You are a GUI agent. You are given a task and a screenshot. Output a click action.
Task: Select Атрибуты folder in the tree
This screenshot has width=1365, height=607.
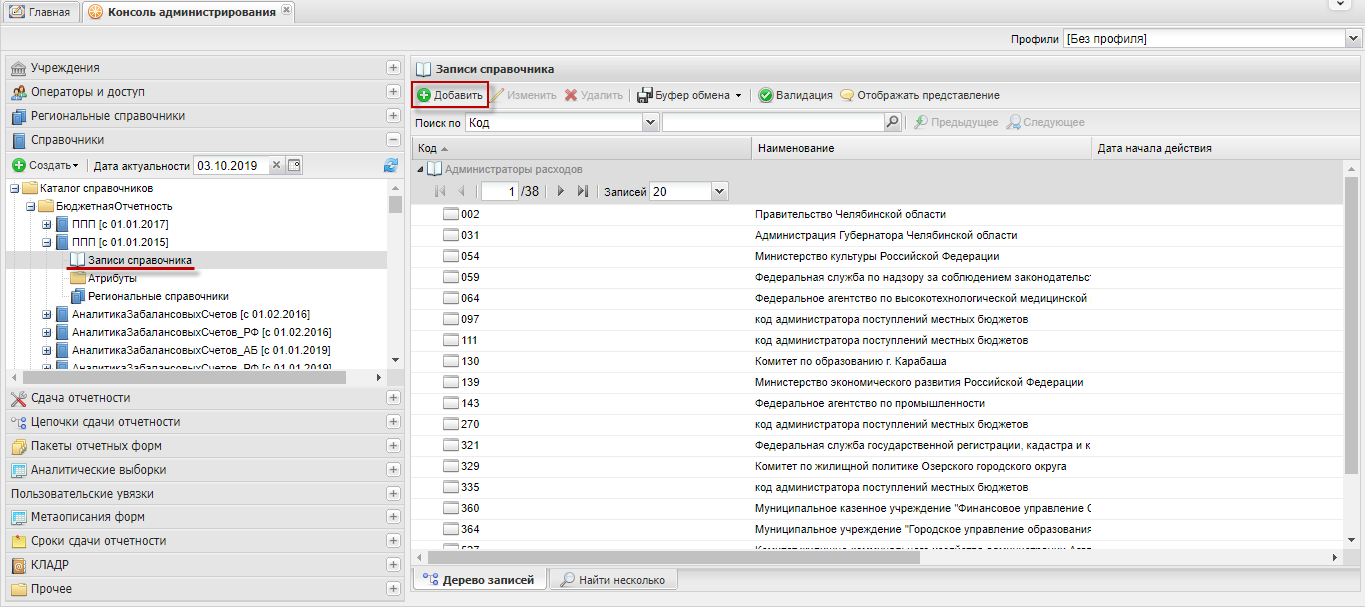112,278
